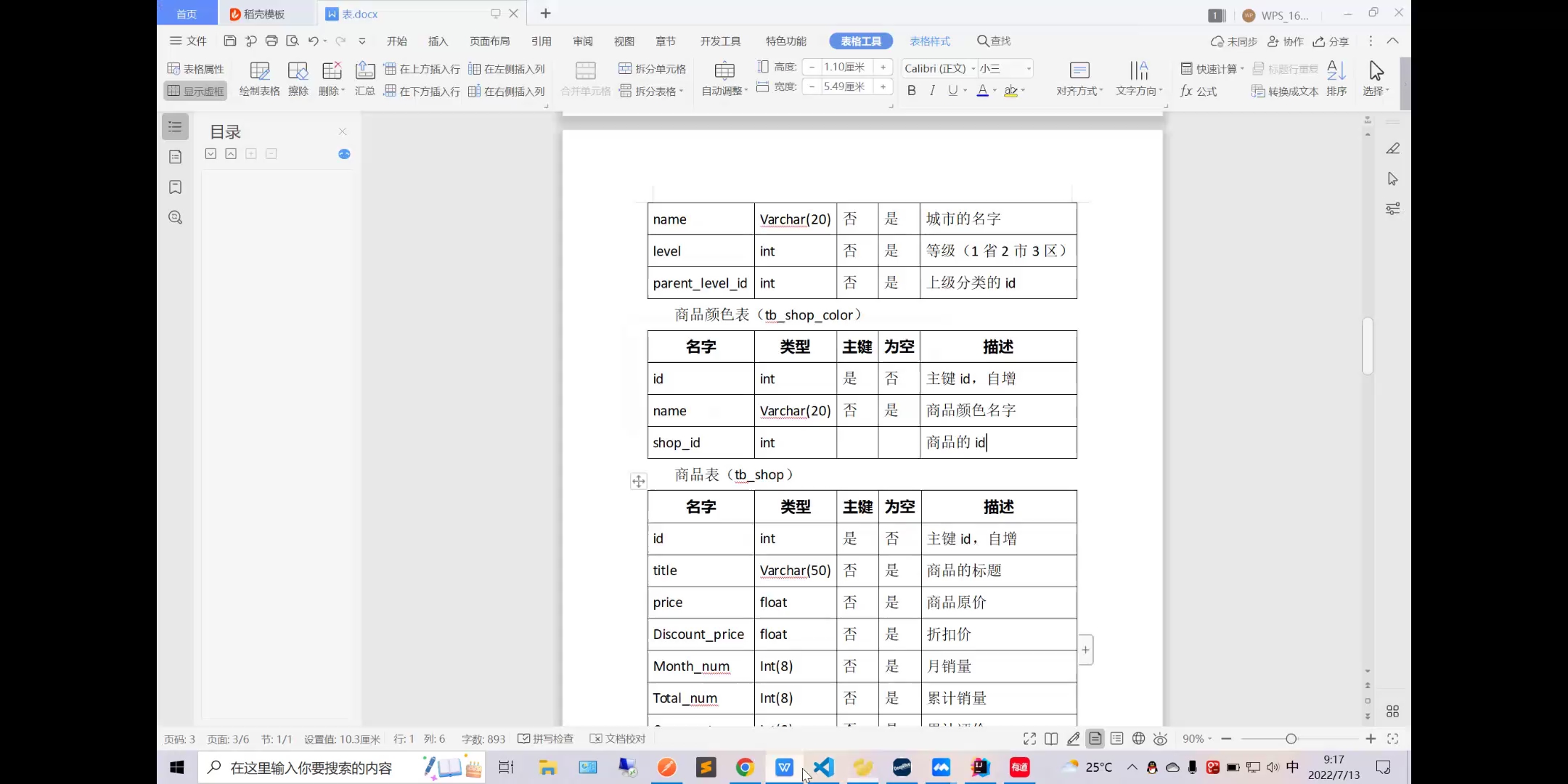The width and height of the screenshot is (1568, 784).
Task: Expand the Alignment (对齐方式) dropdown
Action: point(1079,91)
